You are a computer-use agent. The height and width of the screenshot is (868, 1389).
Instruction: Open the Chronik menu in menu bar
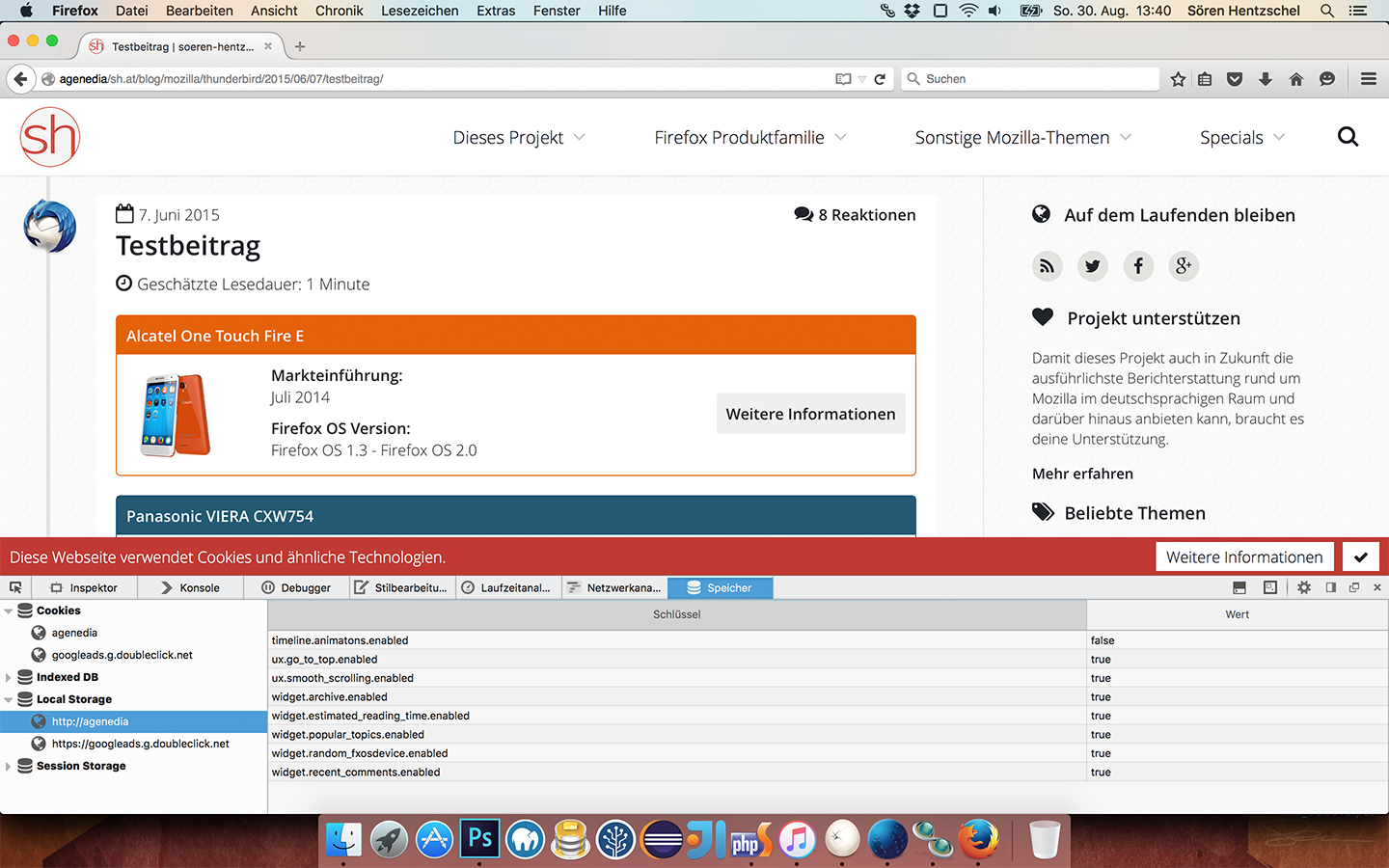340,11
